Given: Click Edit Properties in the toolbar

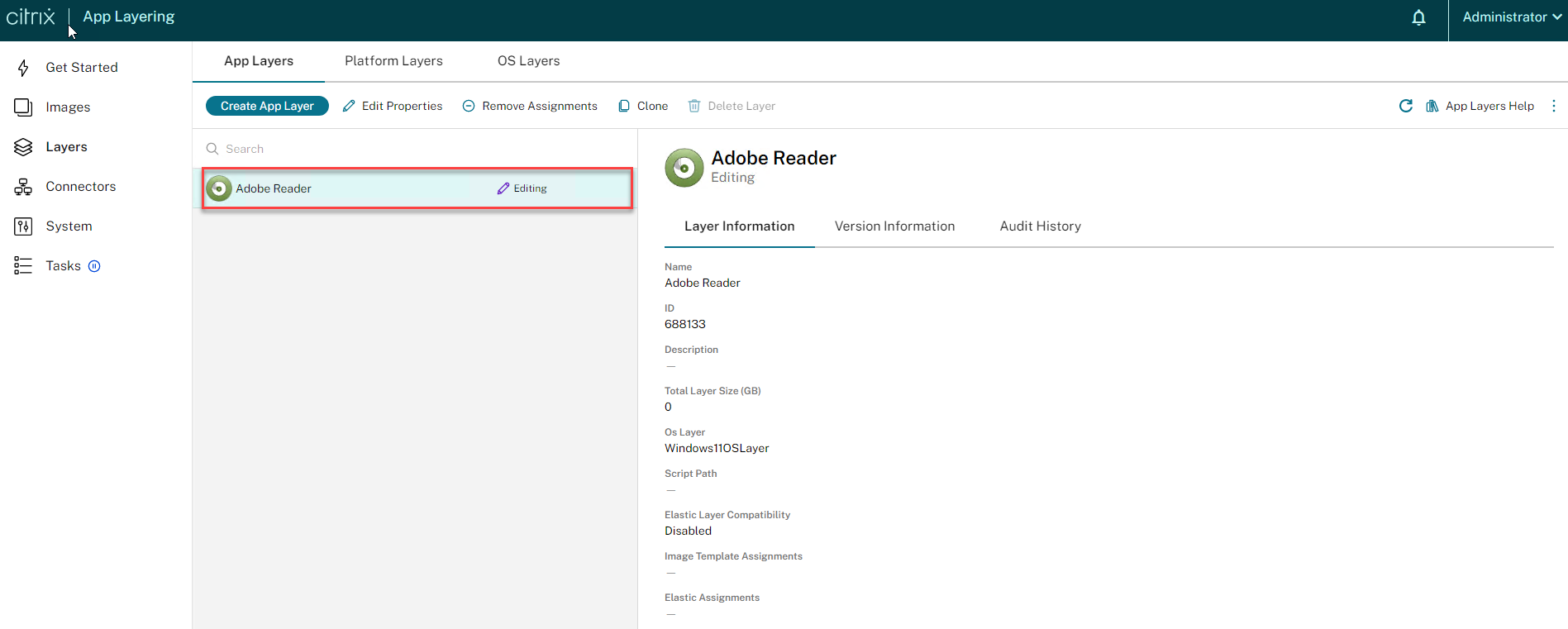Looking at the screenshot, I should click(393, 106).
